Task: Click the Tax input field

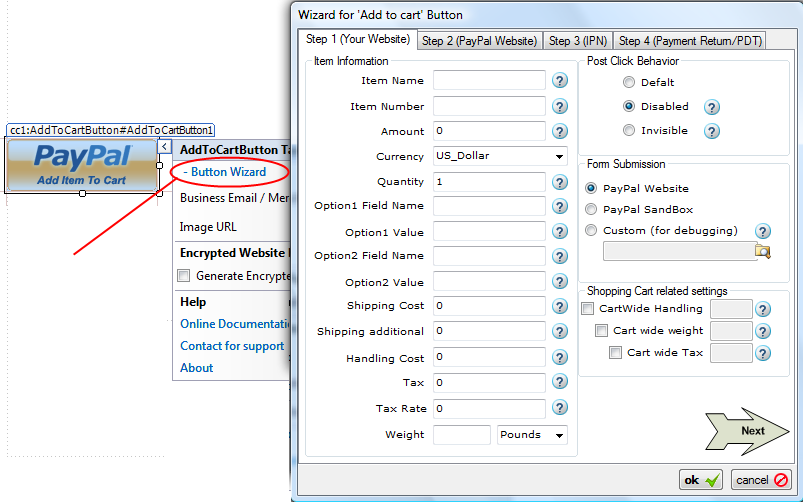Action: tap(489, 383)
